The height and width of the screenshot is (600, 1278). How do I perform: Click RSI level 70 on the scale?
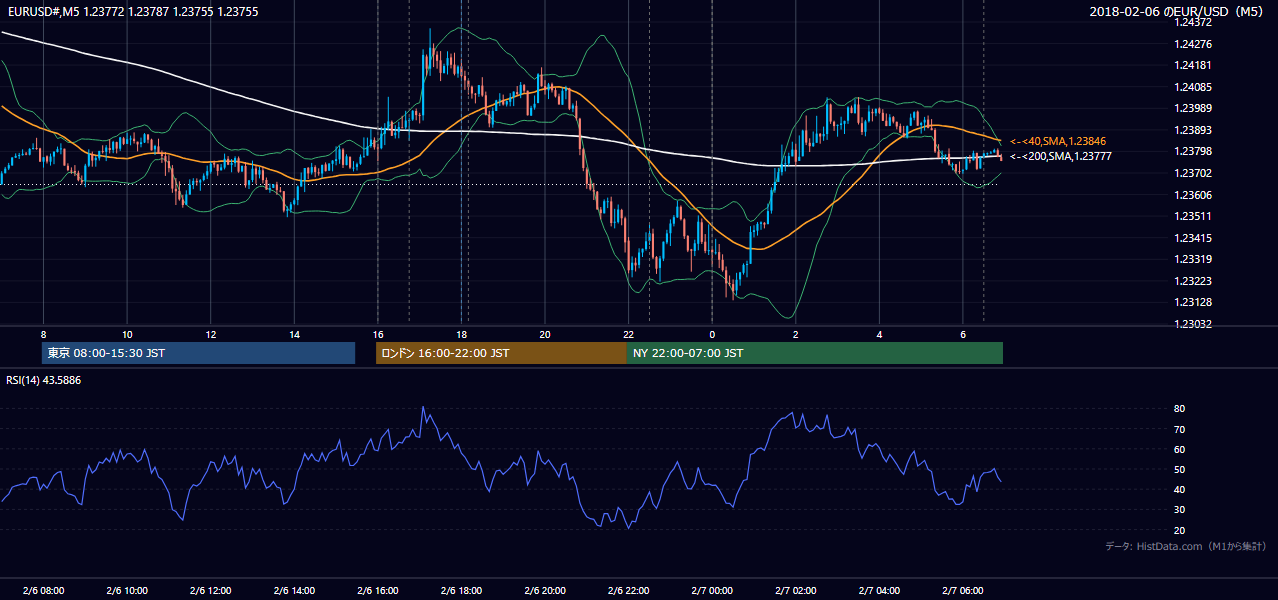click(1179, 429)
